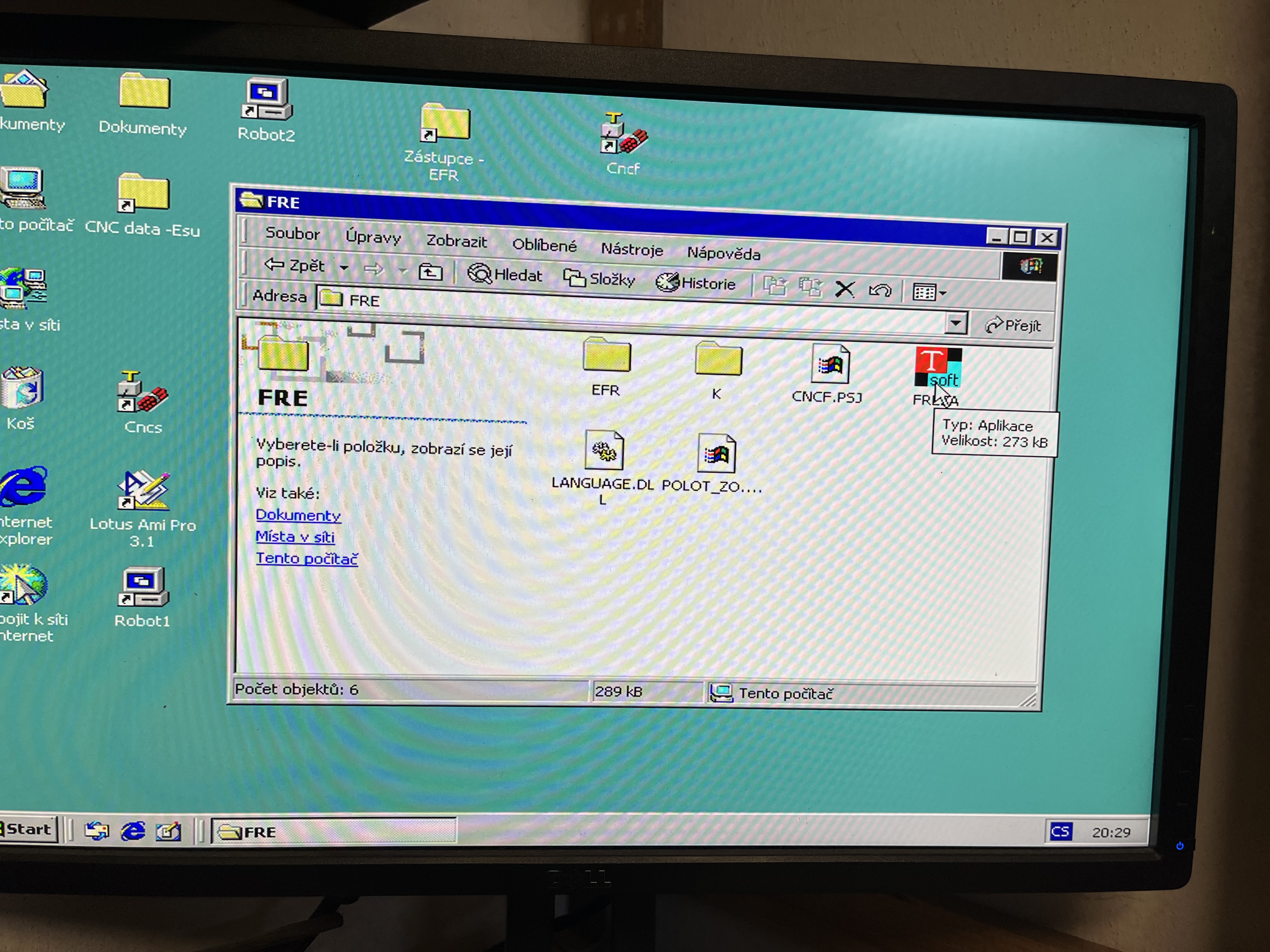Expand the Zpět back history dropdown arrow
This screenshot has height=952, width=1270.
[x=344, y=267]
